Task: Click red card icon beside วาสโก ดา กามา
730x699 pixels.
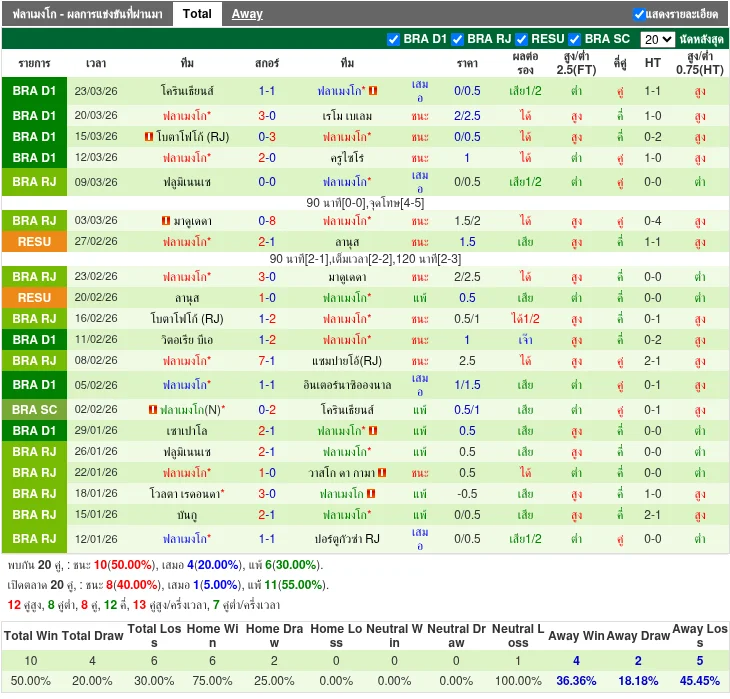Action: tap(382, 473)
